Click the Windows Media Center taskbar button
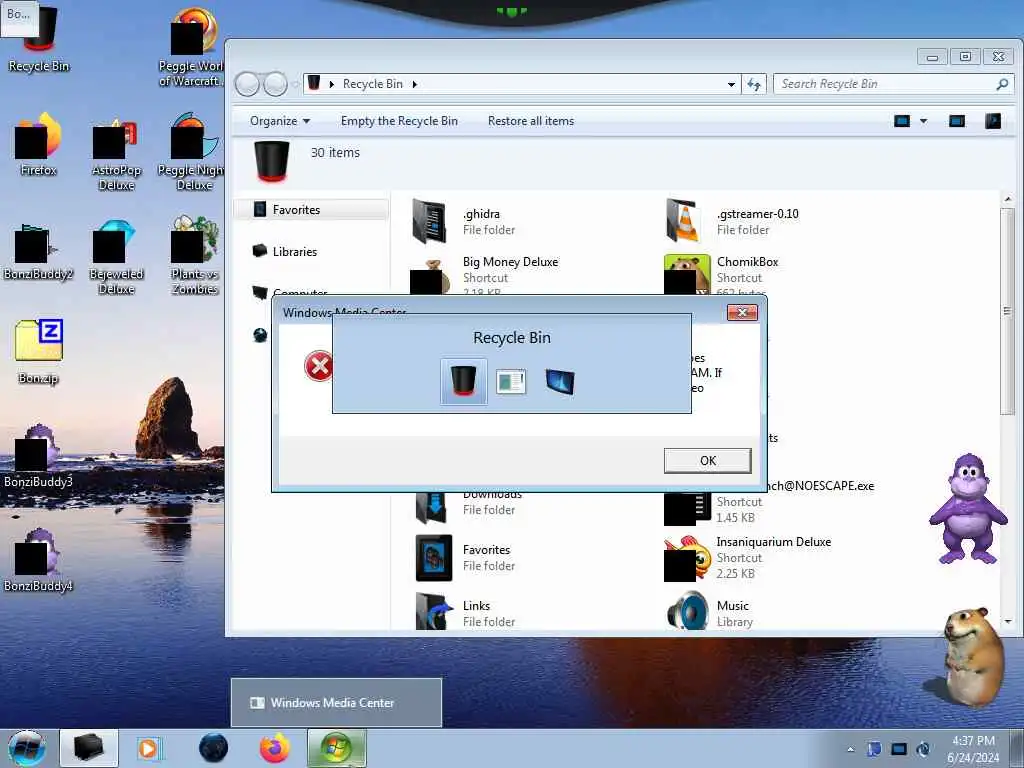Viewport: 1024px width, 768px height. pyautogui.click(x=337, y=748)
